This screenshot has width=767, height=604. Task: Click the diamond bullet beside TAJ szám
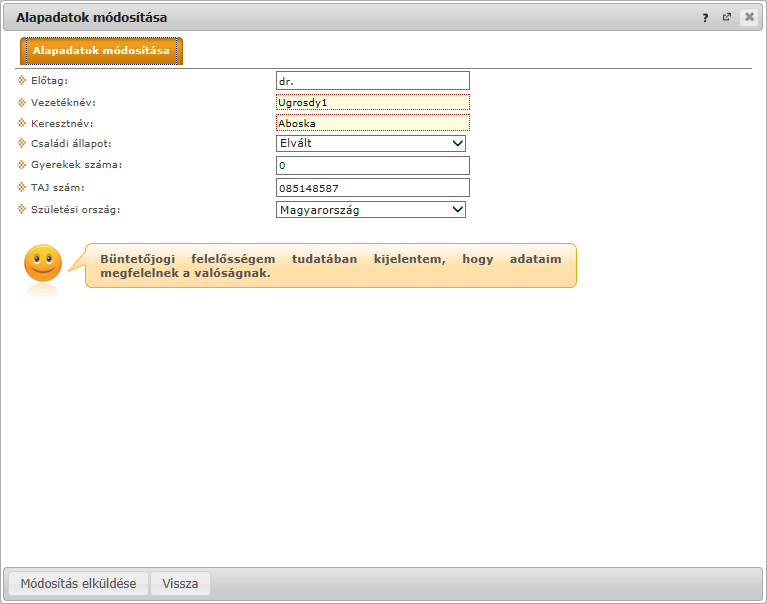pos(22,187)
